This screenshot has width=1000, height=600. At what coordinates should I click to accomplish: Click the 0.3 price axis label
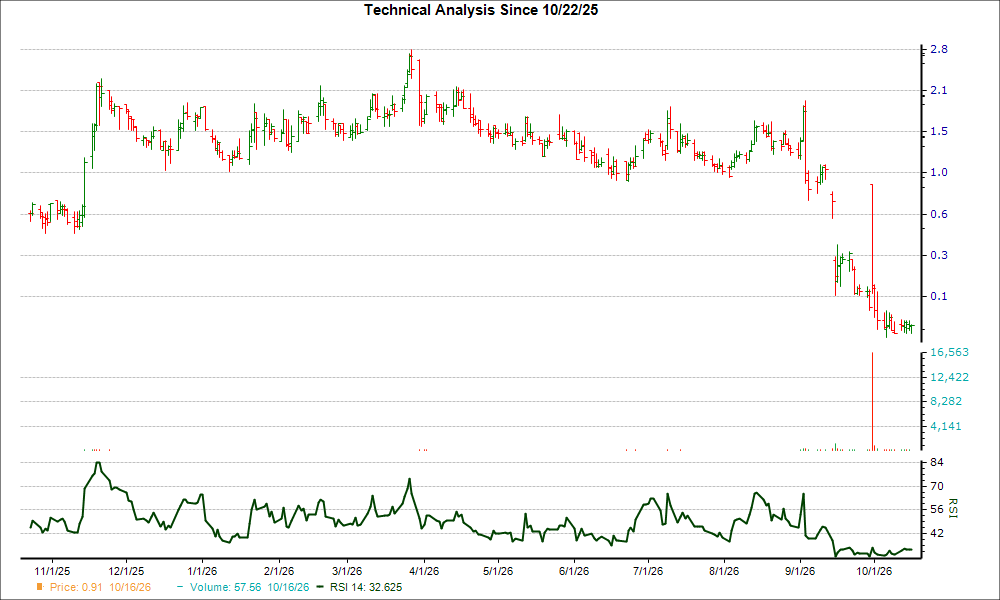pyautogui.click(x=939, y=255)
